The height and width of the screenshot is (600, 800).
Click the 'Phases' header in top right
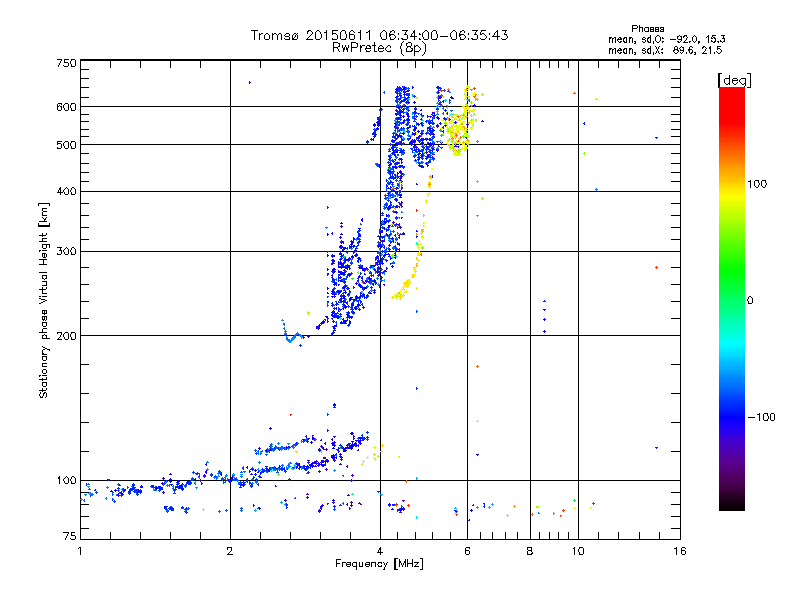[x=647, y=29]
